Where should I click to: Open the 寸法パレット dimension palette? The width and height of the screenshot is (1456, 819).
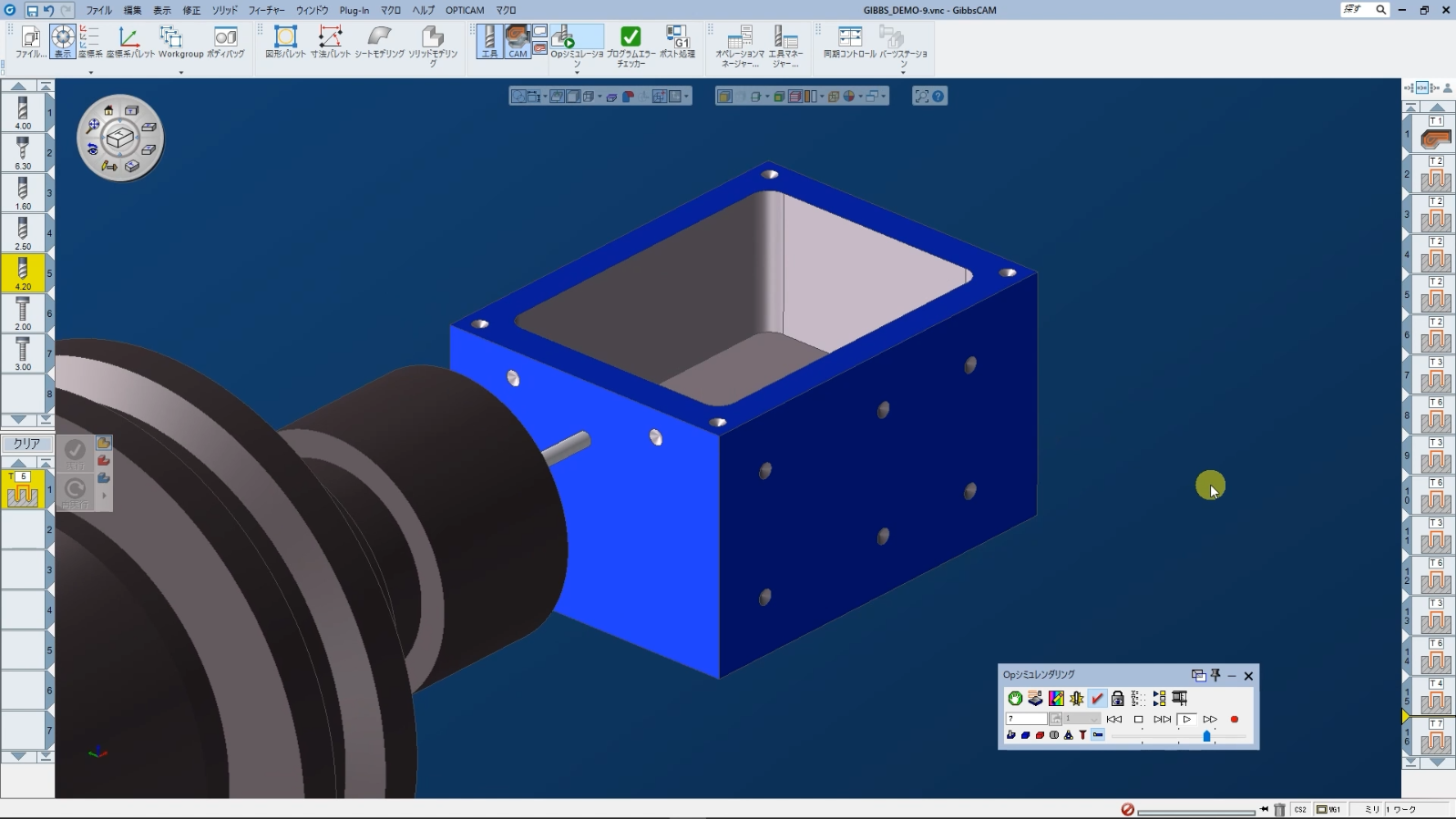330,42
